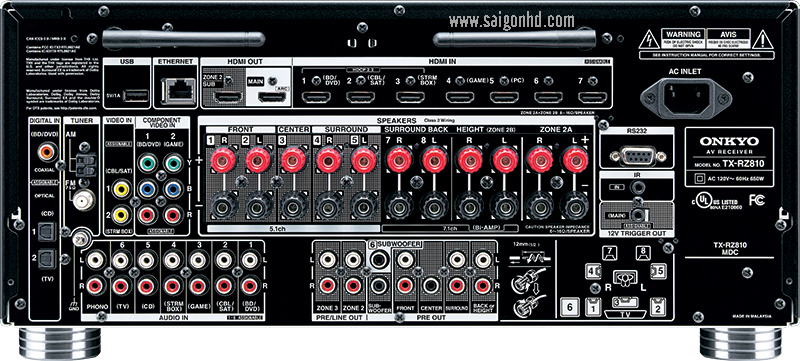Image resolution: width=800 pixels, height=361 pixels.
Task: Click the optical input 1 CD port
Action: pos(47,233)
